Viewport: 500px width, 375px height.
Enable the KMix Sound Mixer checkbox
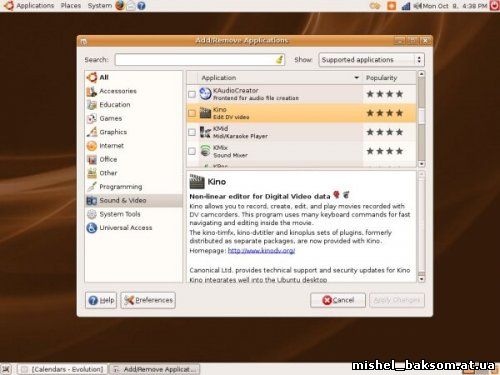(192, 151)
